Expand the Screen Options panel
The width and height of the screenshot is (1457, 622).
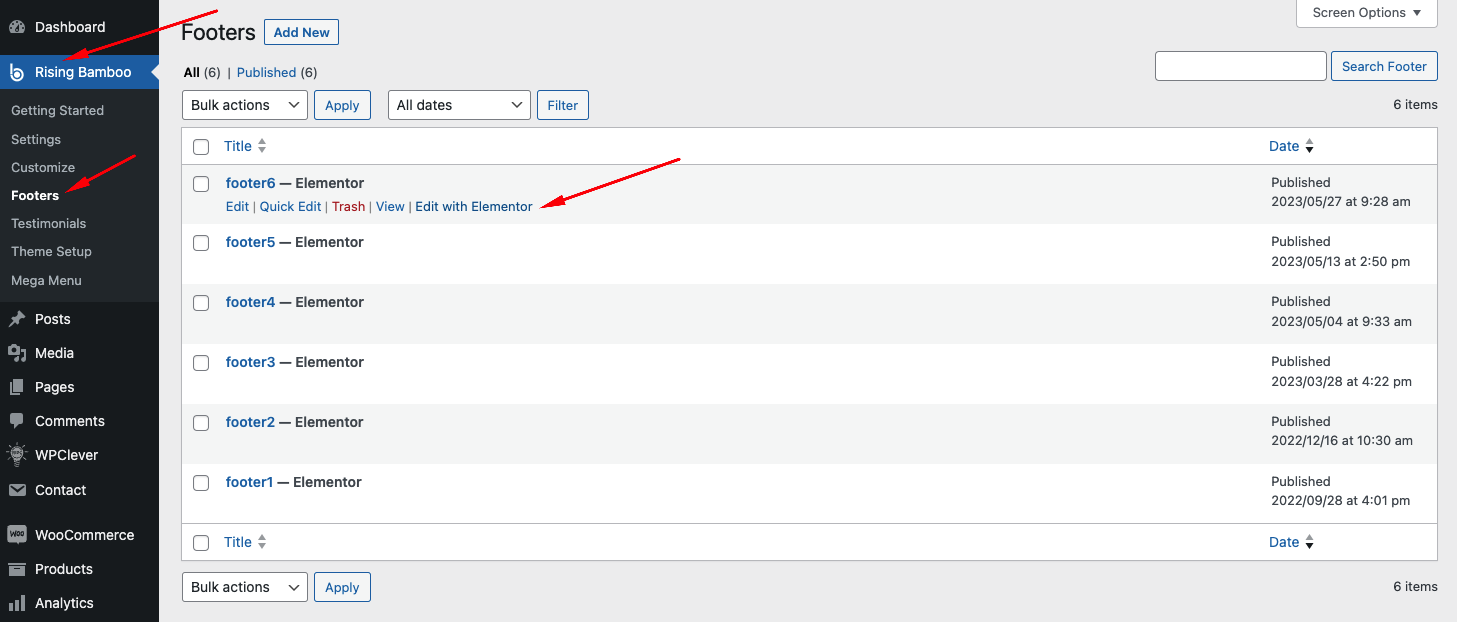1366,13
